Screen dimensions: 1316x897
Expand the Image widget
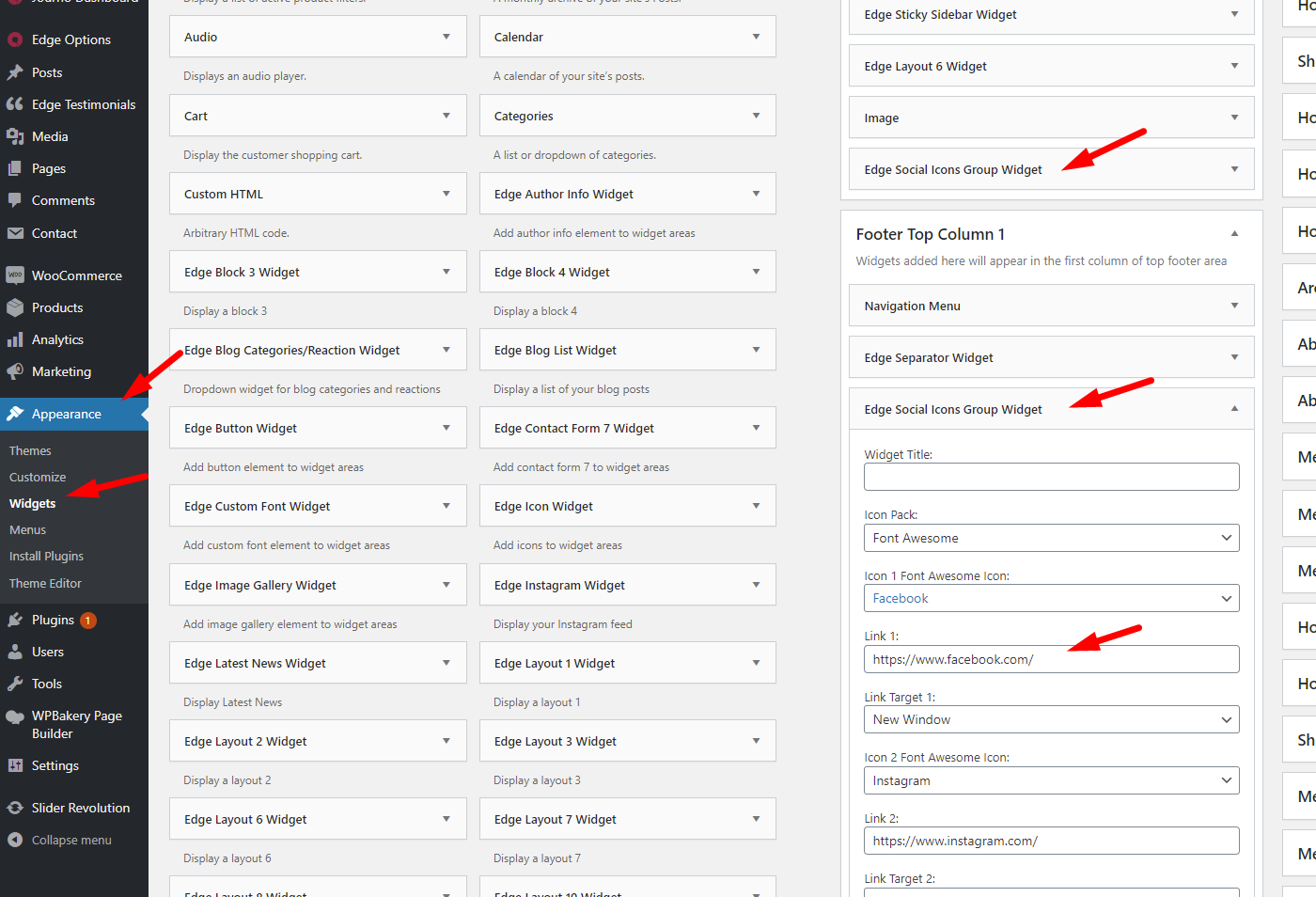click(1234, 118)
